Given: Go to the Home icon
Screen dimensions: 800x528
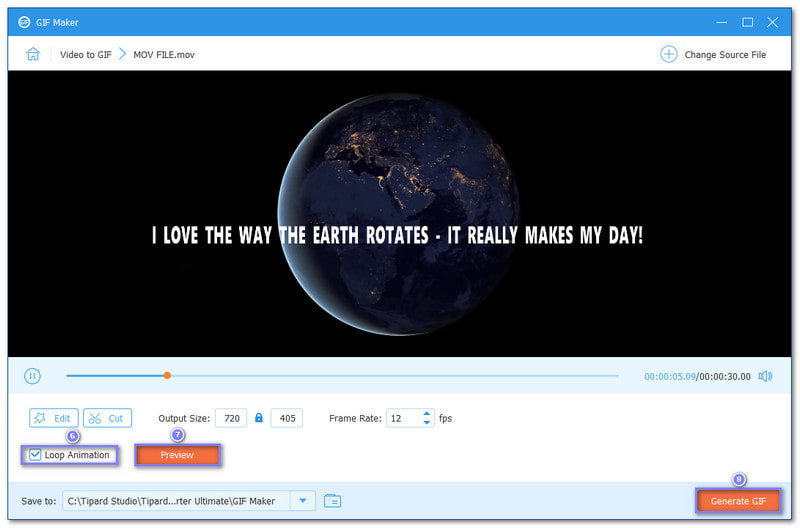Looking at the screenshot, I should pos(33,54).
